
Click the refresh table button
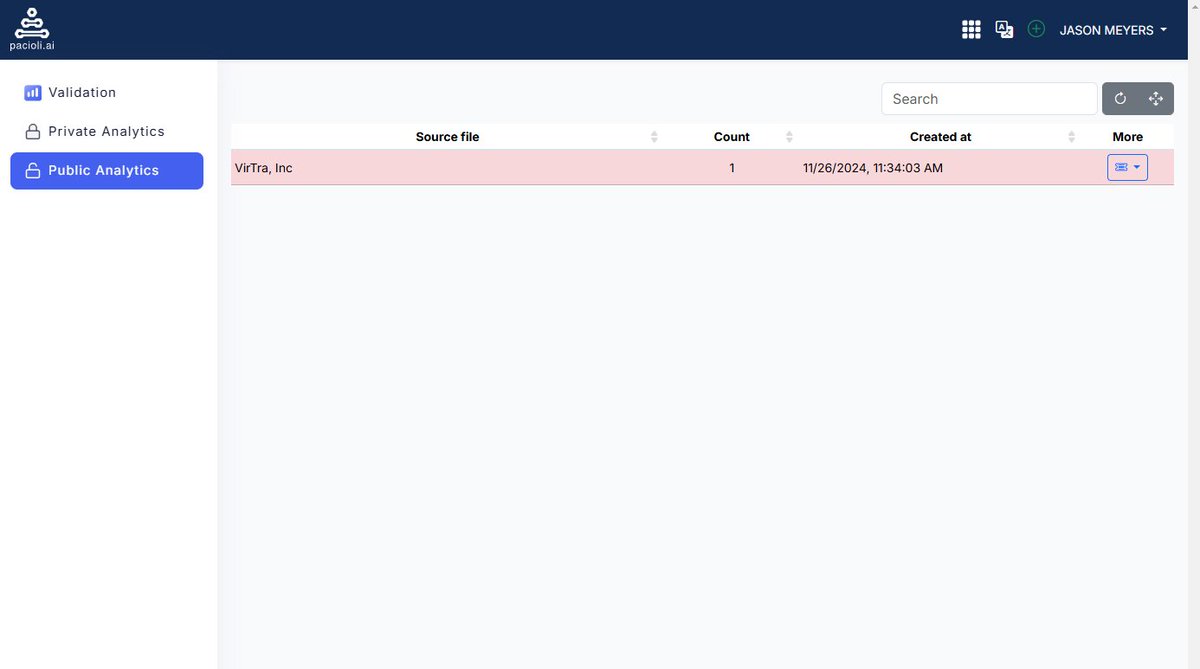click(1120, 98)
